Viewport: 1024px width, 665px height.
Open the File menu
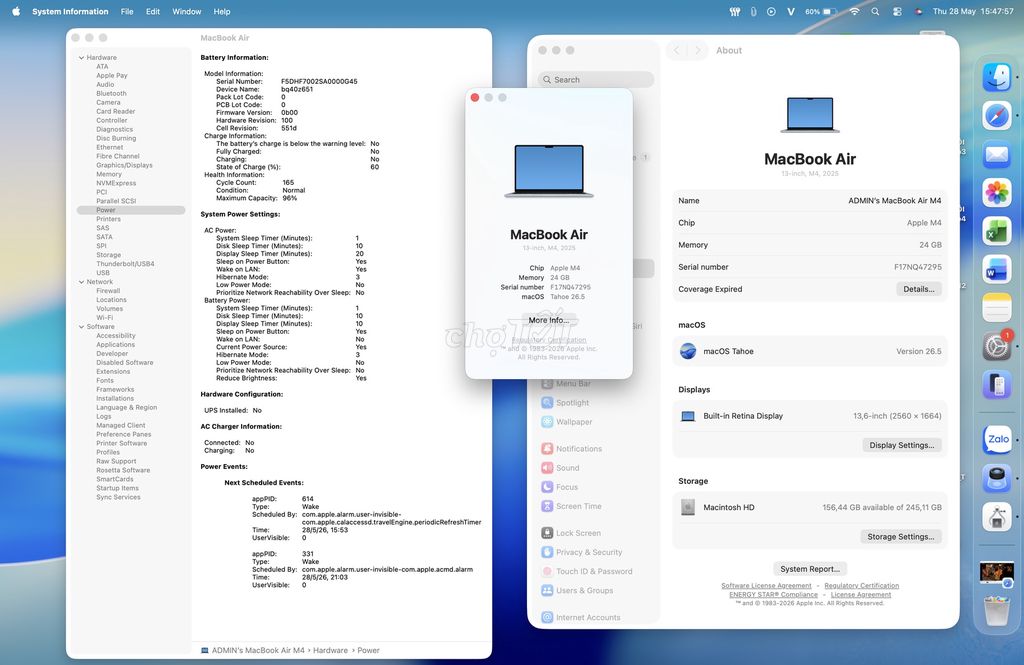(127, 11)
